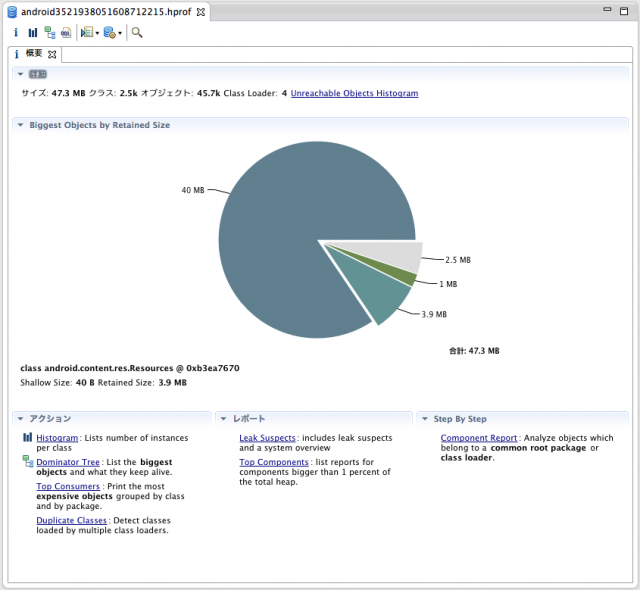This screenshot has height=590, width=640.
Task: Click the サイズ: 47.3 MB heap size text
Action: (53, 93)
